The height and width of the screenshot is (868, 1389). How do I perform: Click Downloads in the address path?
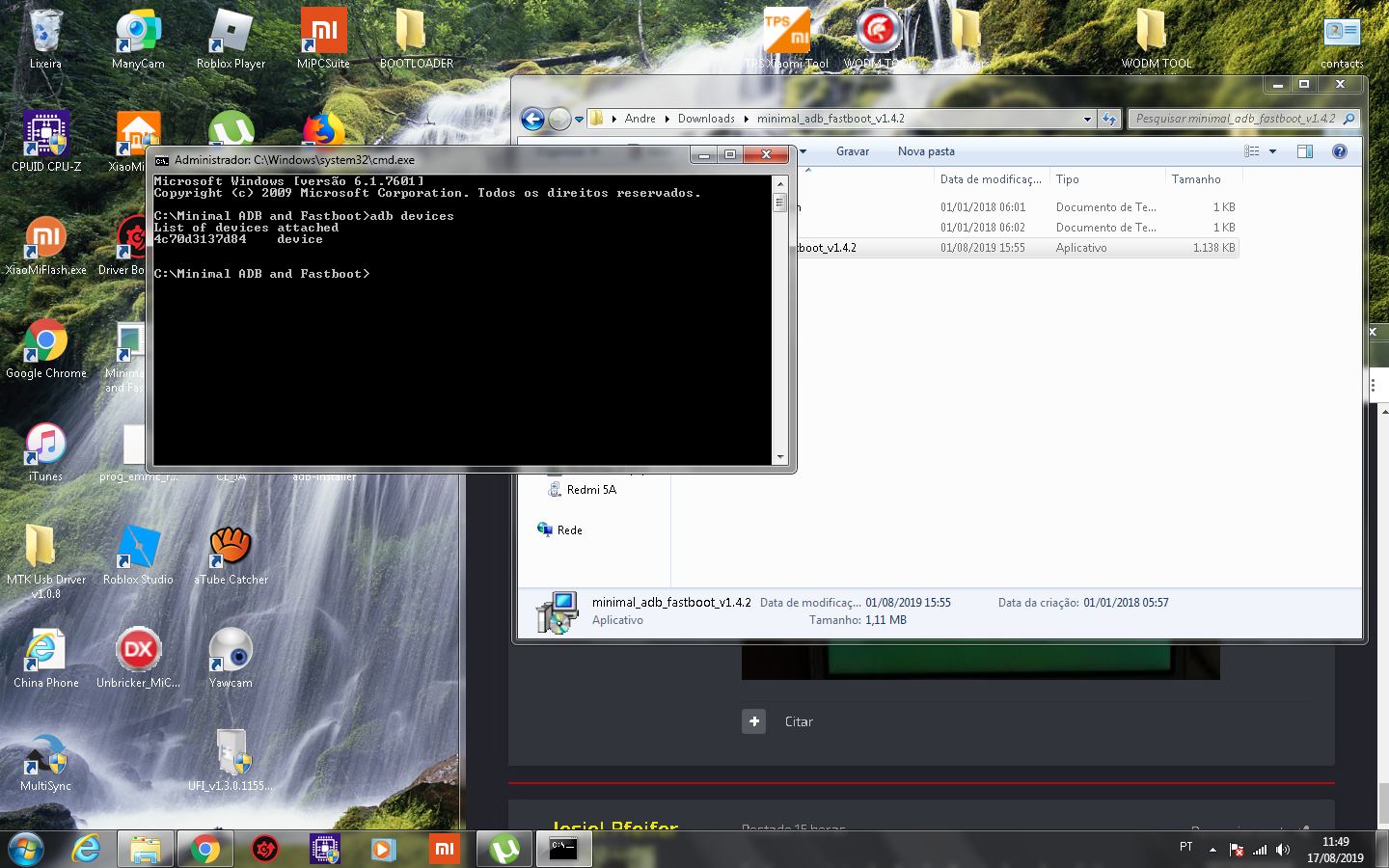(706, 119)
